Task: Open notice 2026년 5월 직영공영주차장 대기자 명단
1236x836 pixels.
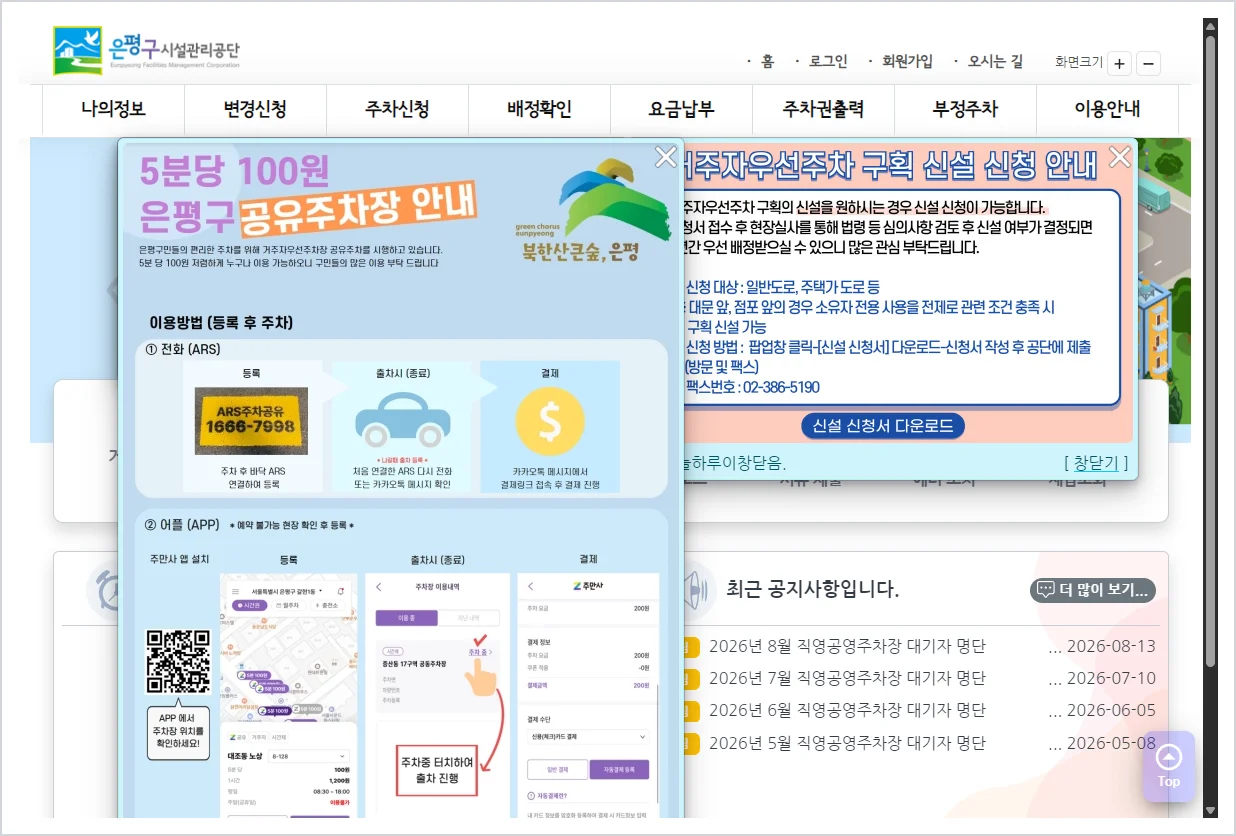Action: pos(847,743)
